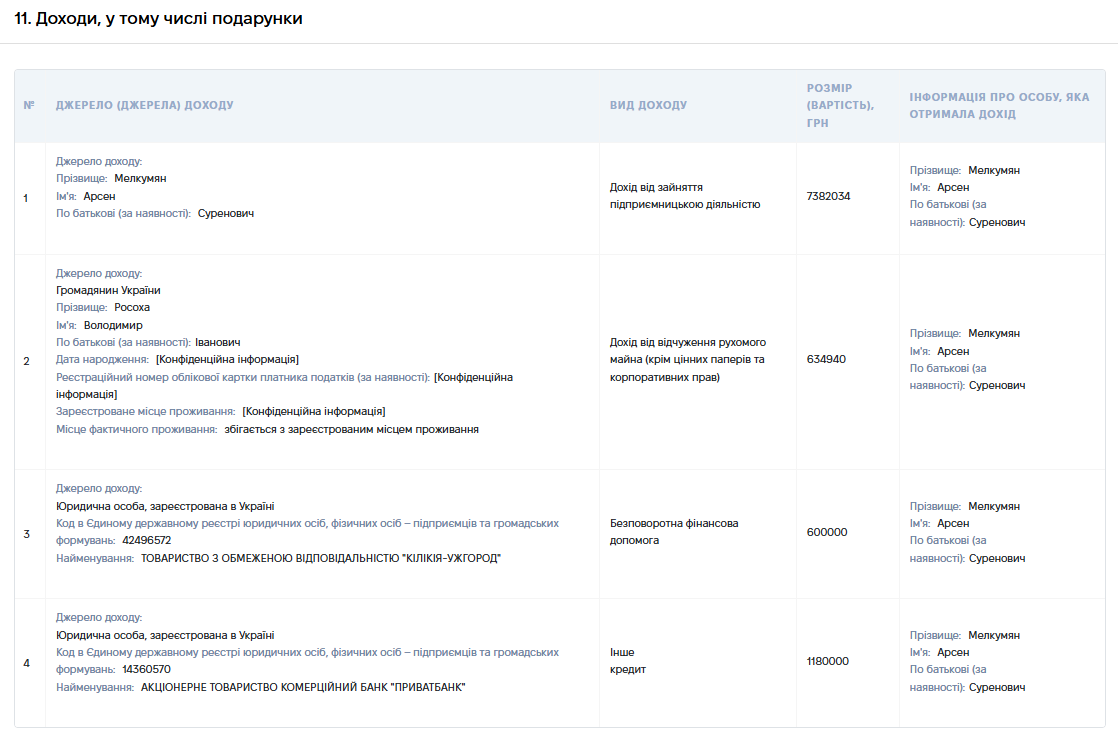
Task: Click the 'Розмір (вартість), грн' column header
Action: point(840,105)
